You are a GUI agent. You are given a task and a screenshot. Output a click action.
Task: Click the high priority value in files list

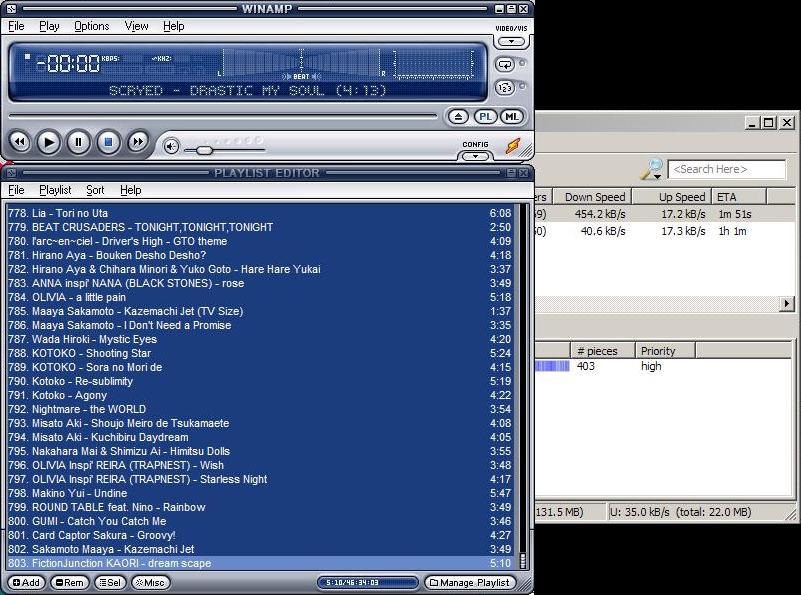pos(651,366)
